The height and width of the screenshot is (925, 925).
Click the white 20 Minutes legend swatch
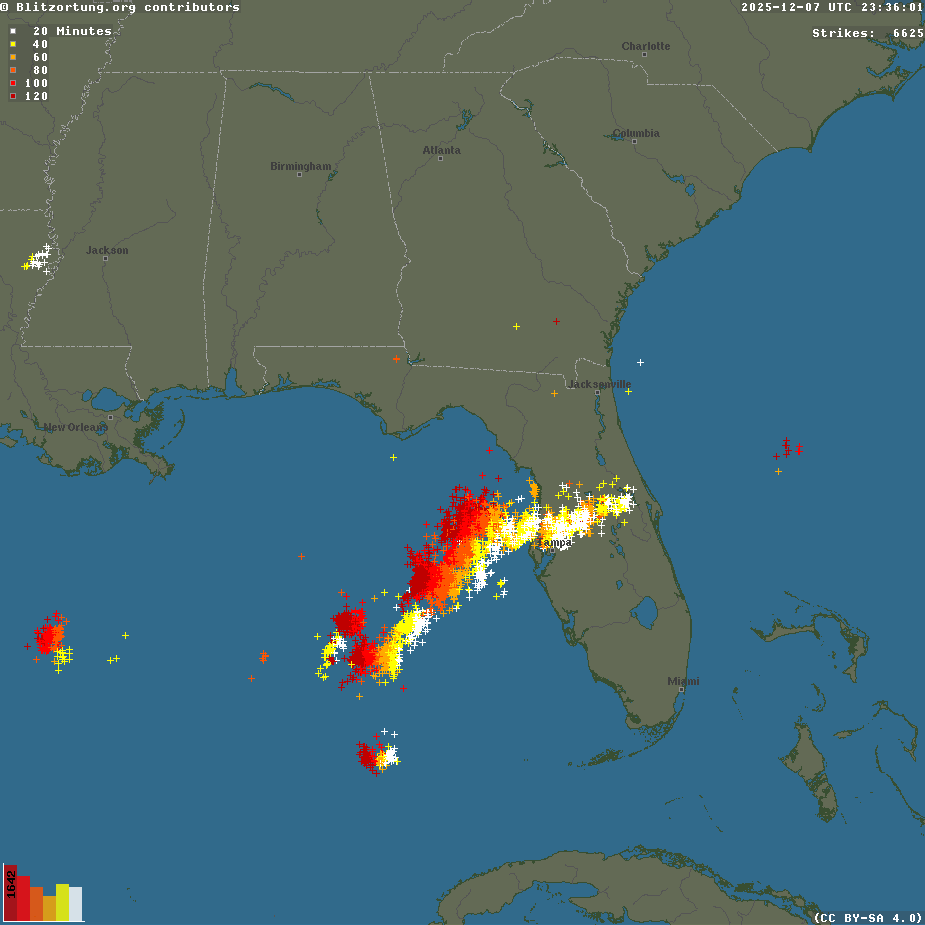pos(13,31)
